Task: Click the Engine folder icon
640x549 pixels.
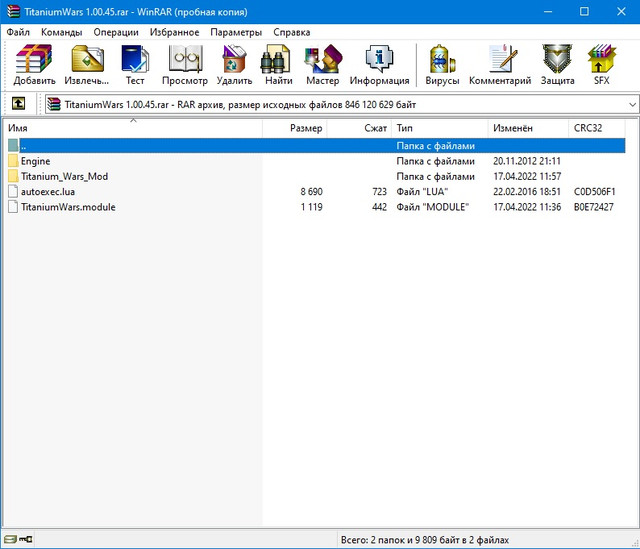Action: 13,161
